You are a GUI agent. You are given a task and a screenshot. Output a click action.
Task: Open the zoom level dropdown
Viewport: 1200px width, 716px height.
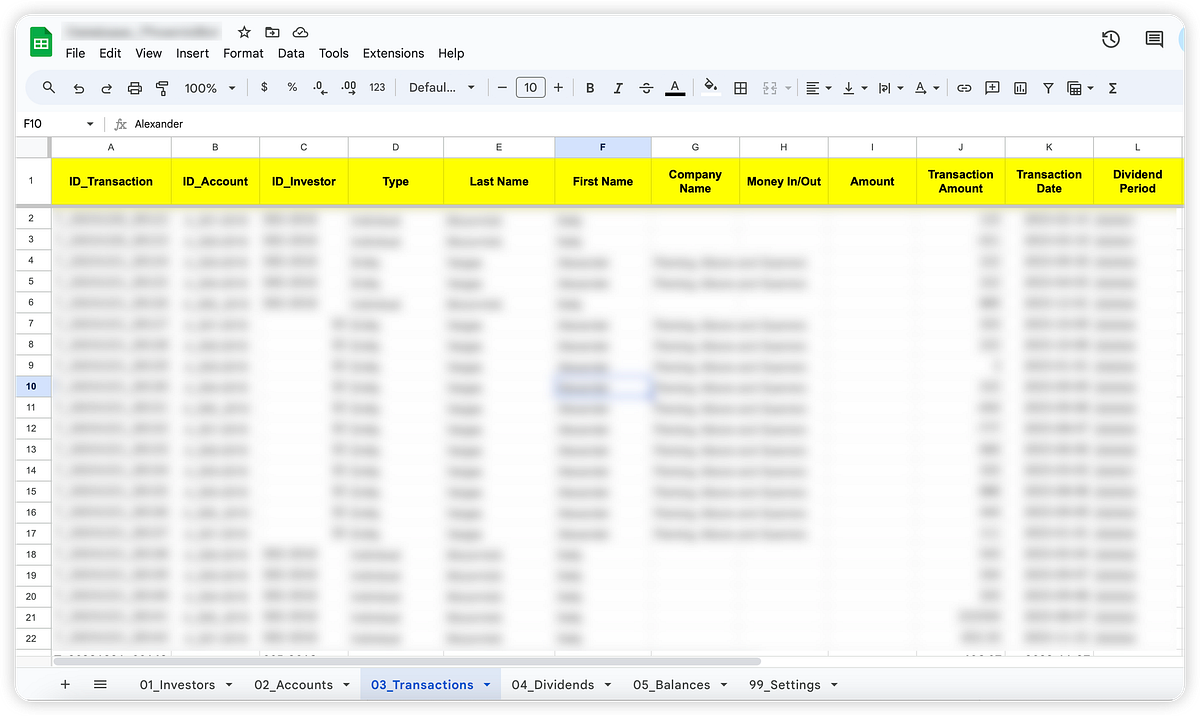pos(209,88)
